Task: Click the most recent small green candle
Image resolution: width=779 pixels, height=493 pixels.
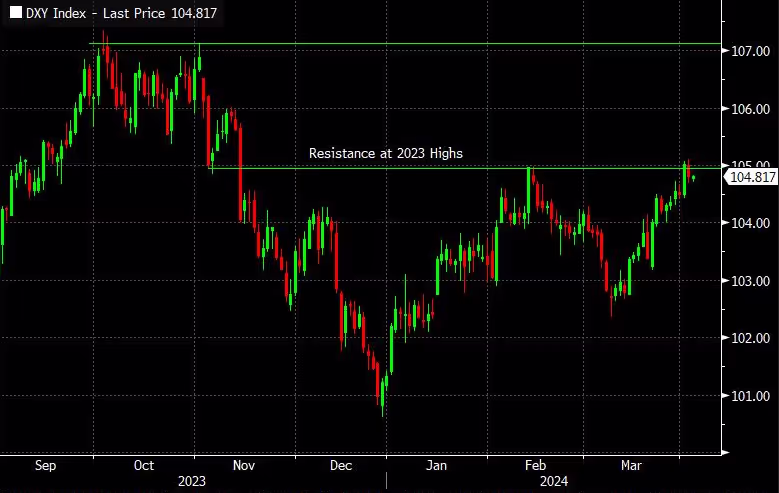Action: (x=693, y=178)
